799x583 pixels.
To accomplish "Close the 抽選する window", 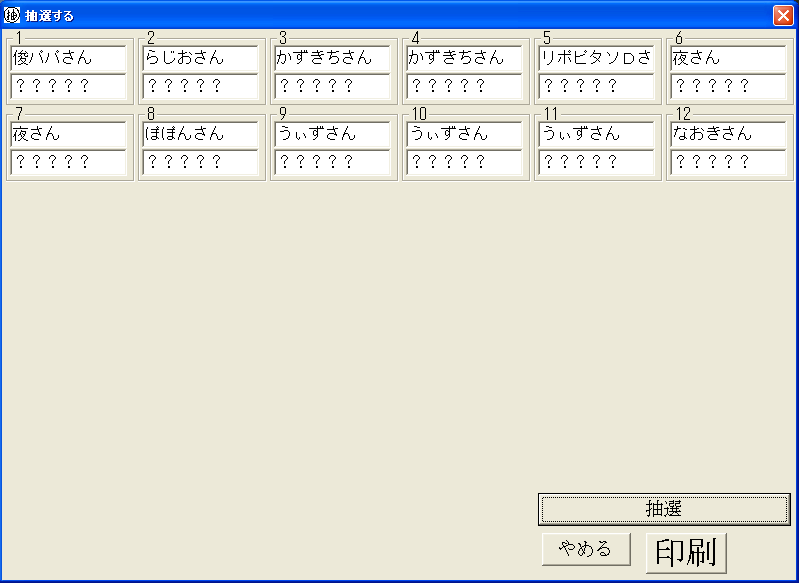I will [783, 15].
